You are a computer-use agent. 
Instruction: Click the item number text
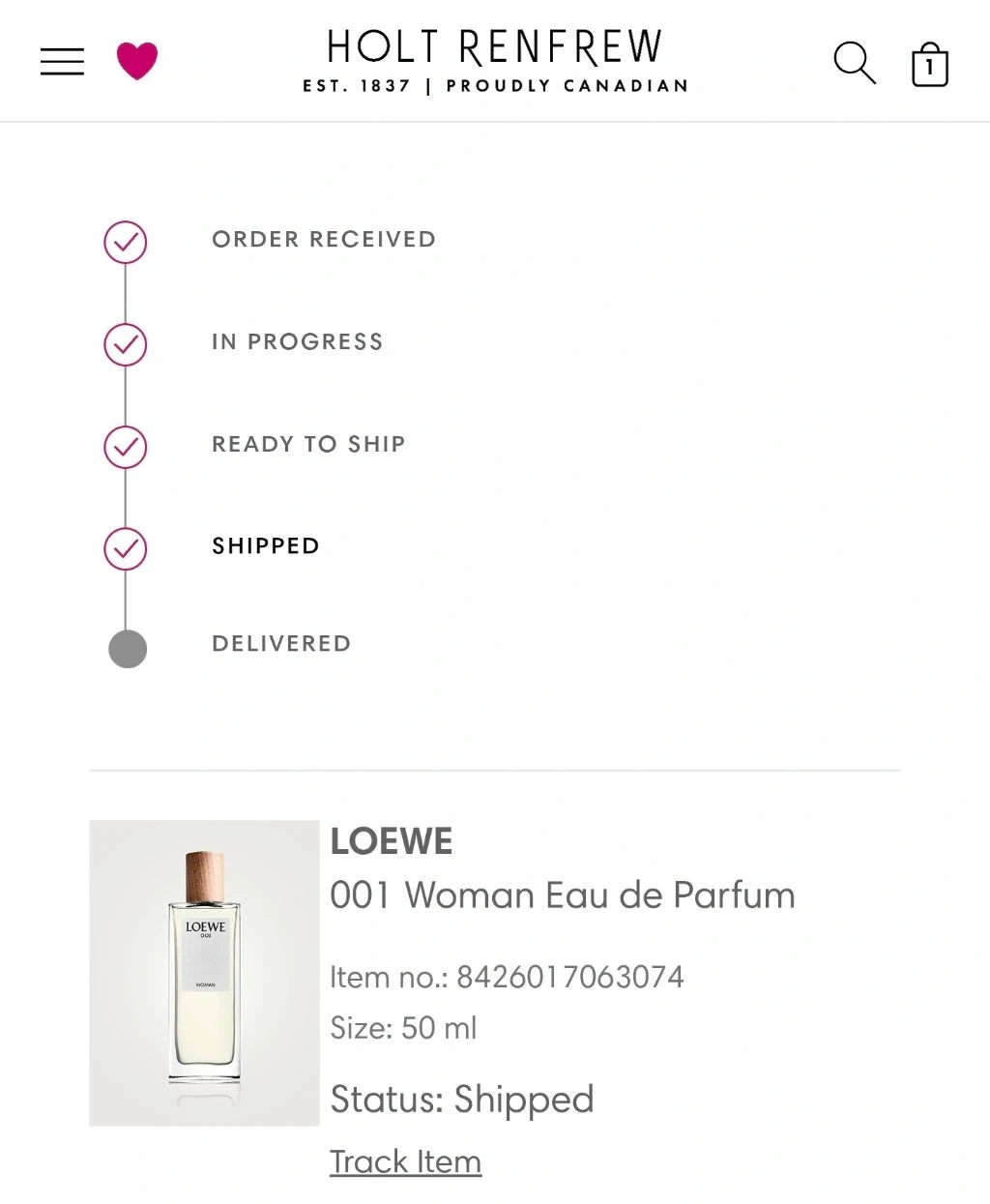point(507,978)
